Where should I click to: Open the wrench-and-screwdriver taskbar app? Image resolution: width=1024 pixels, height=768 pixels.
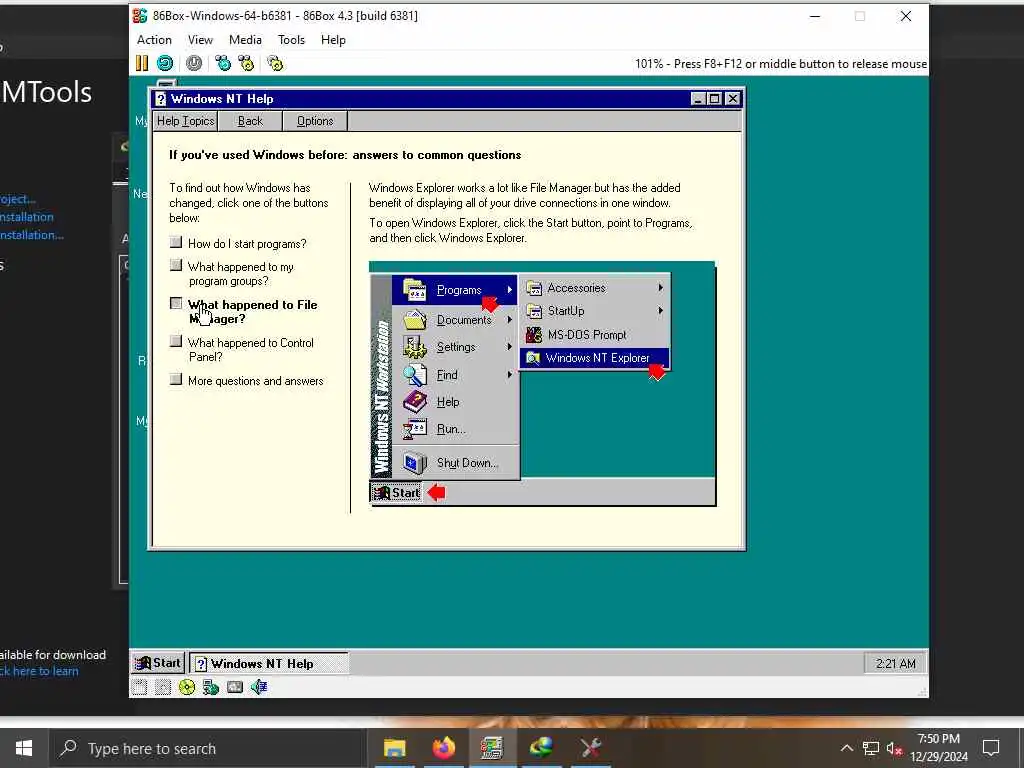(590, 748)
